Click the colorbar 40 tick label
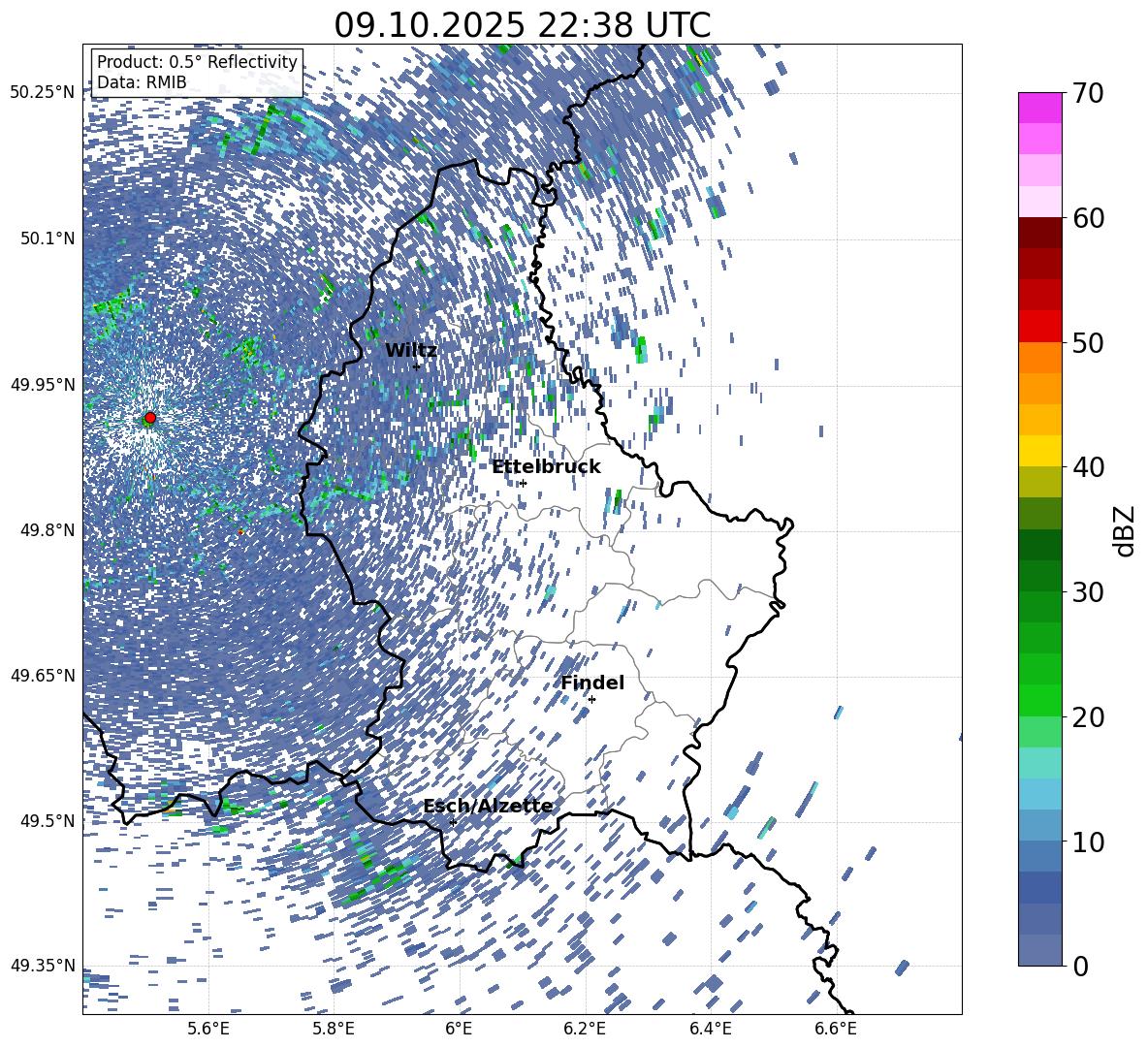1148x1048 pixels. (1088, 467)
